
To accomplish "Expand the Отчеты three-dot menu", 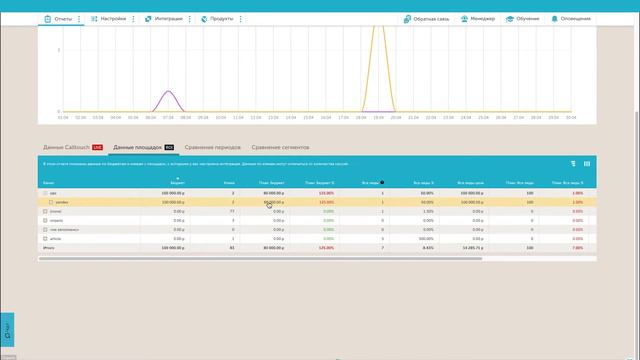I will (79, 19).
